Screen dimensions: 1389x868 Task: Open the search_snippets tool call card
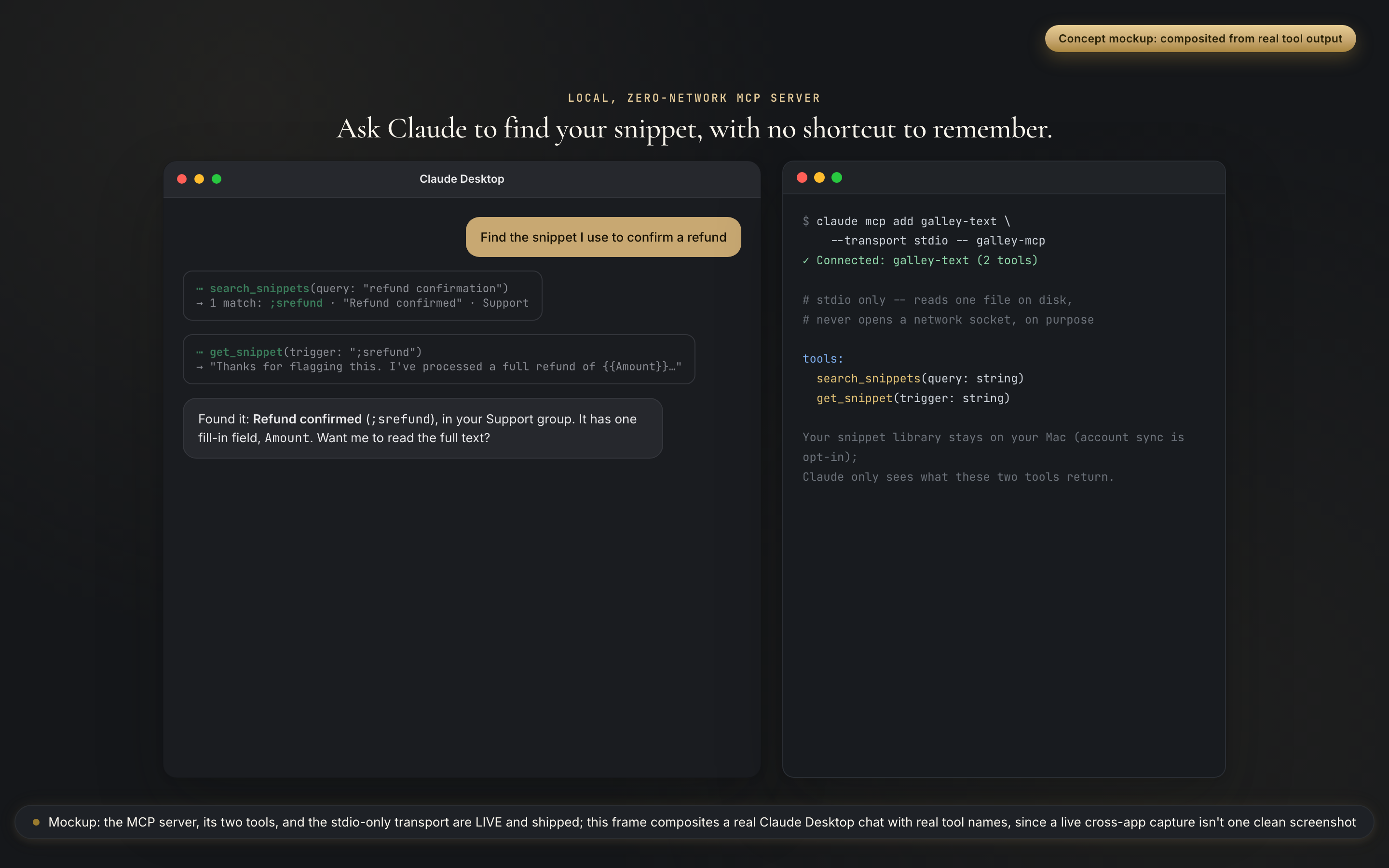coord(362,296)
